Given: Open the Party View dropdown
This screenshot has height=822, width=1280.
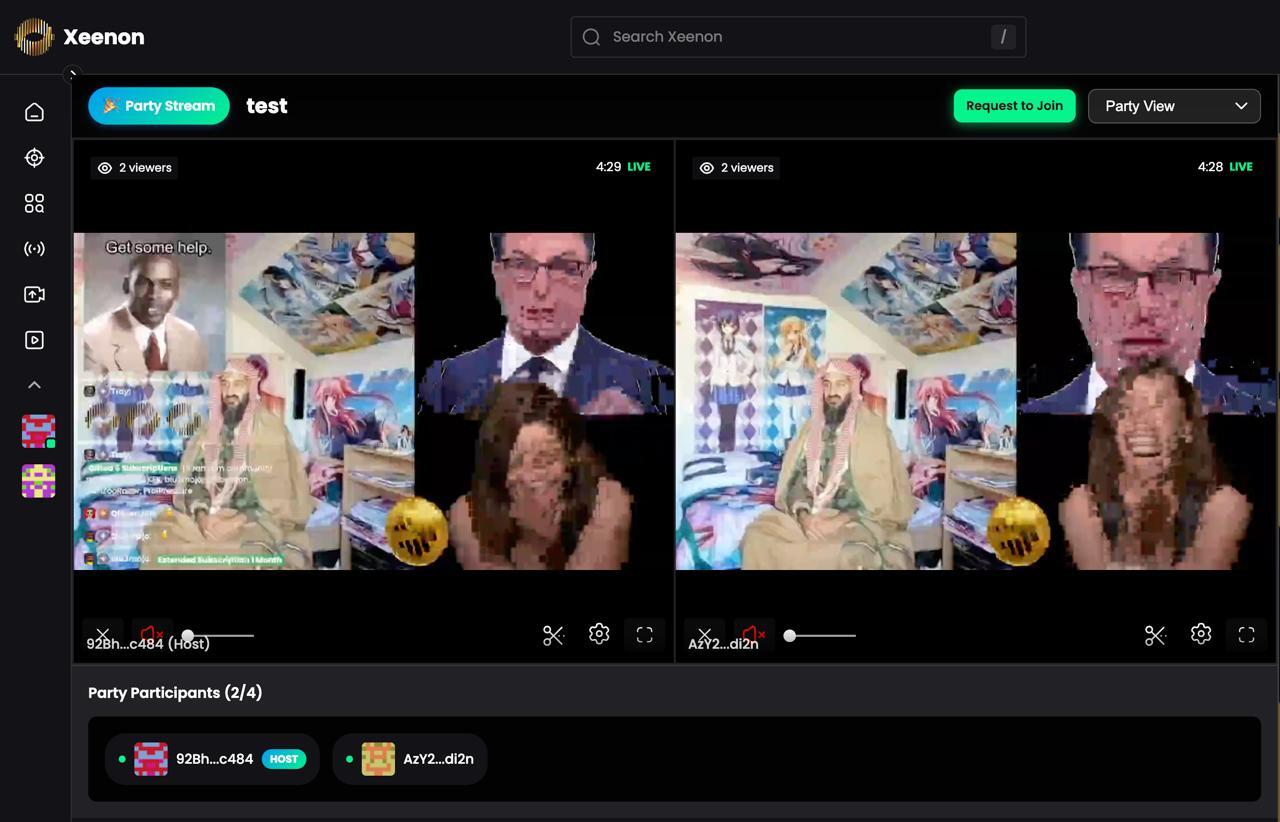Looking at the screenshot, I should [x=1174, y=106].
